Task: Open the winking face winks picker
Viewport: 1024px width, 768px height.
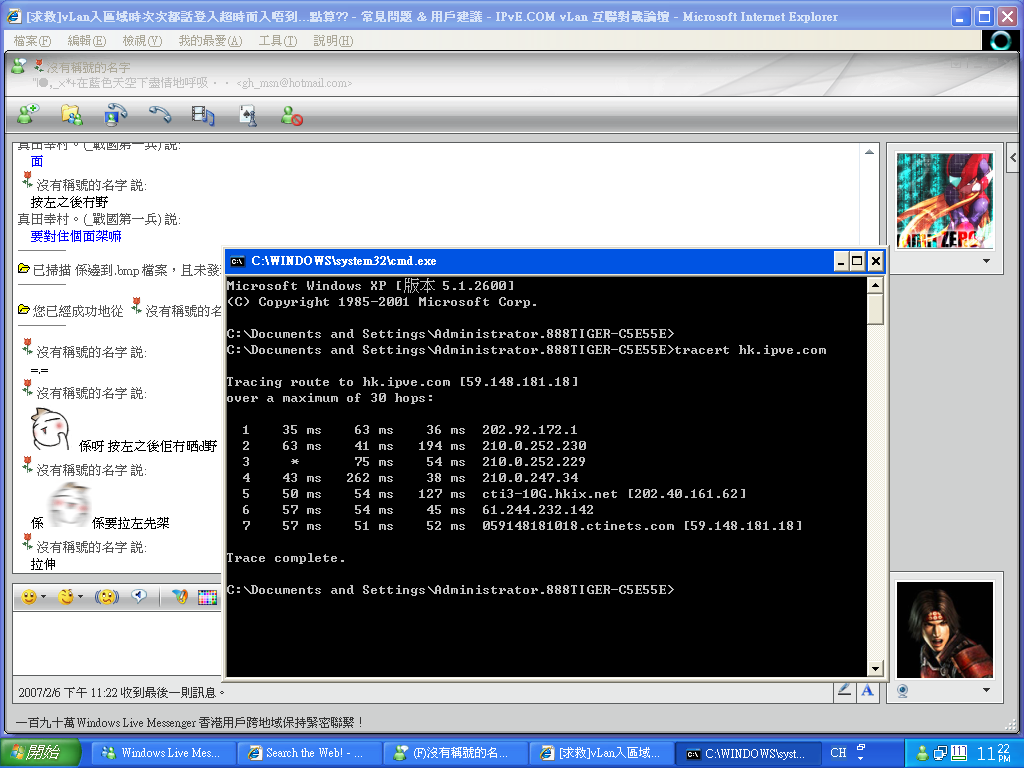Action: (x=66, y=596)
